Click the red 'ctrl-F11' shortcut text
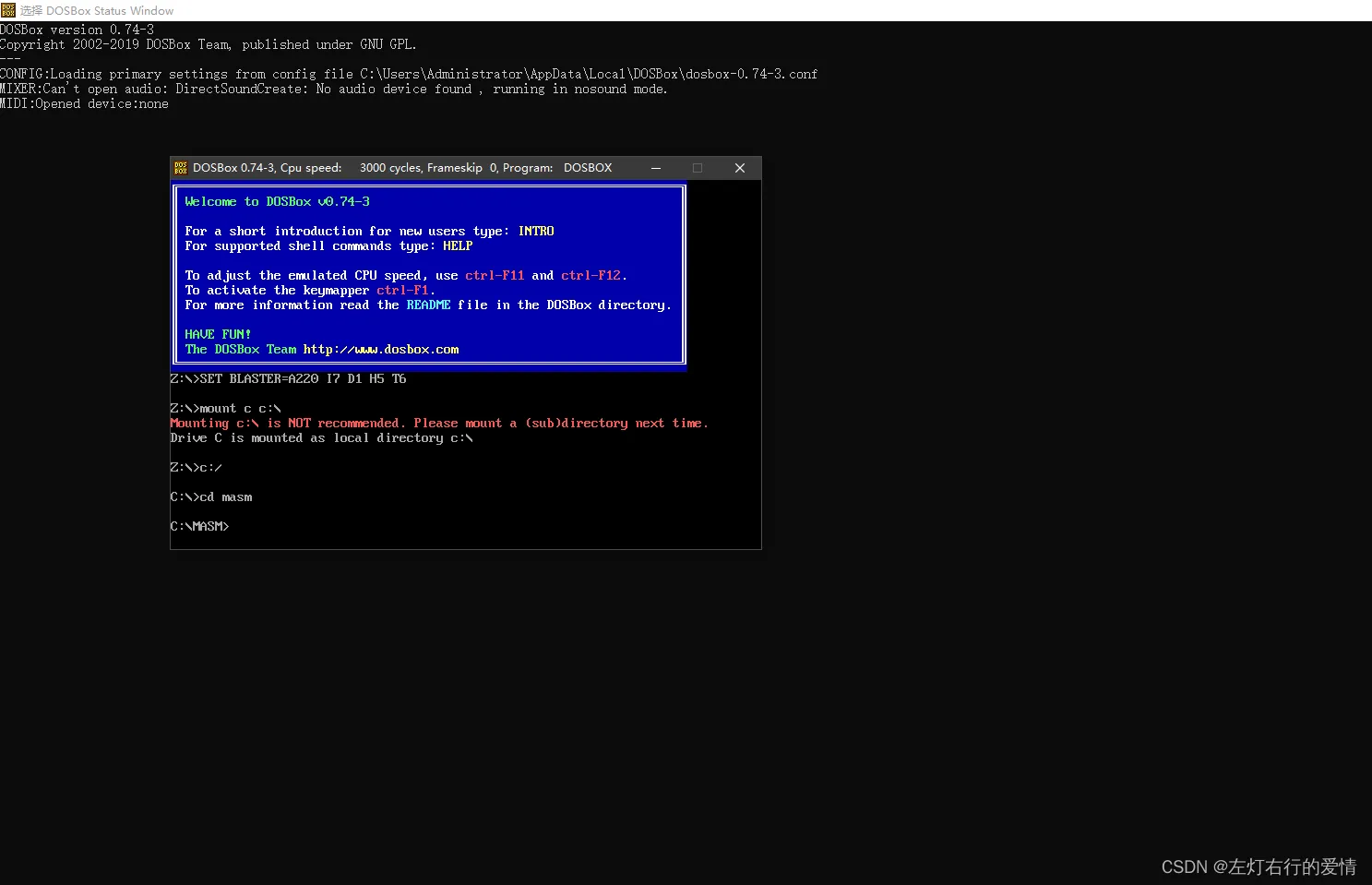The height and width of the screenshot is (885, 1372). coord(495,275)
